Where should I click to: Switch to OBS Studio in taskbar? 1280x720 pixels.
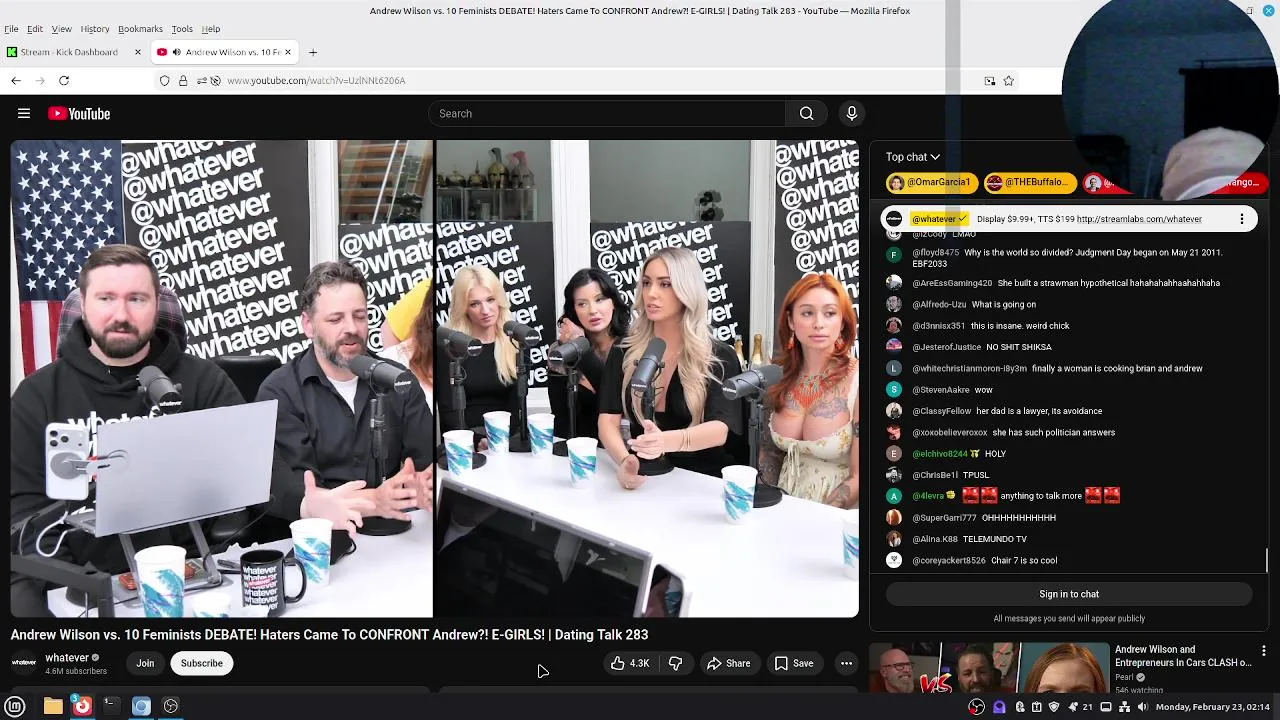click(x=171, y=706)
